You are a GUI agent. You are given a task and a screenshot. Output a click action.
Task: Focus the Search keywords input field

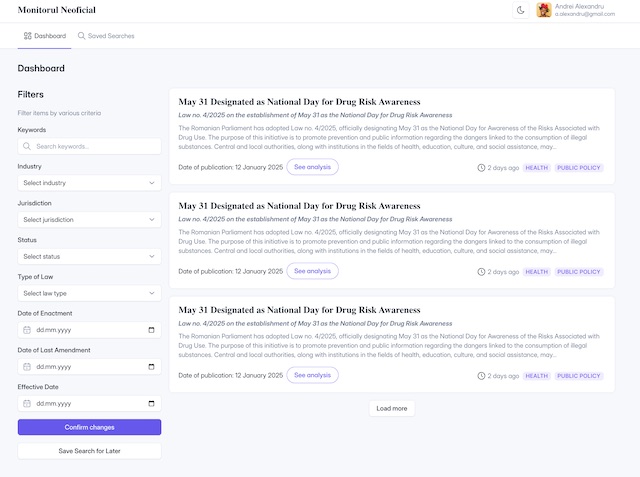click(95, 146)
